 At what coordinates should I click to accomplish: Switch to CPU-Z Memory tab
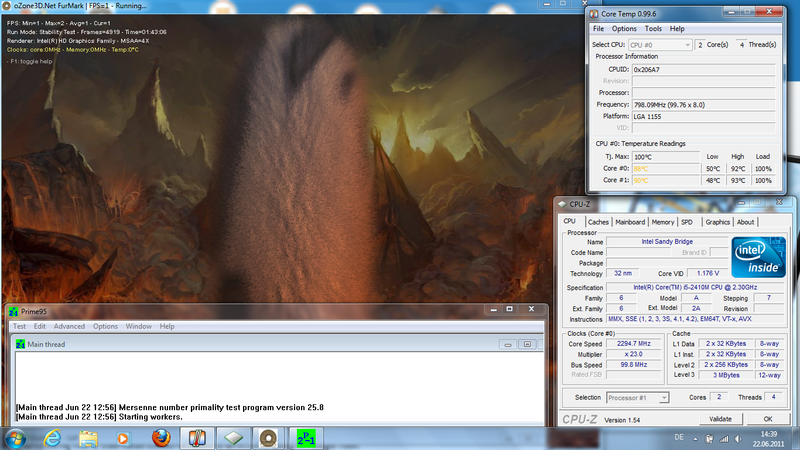663,222
